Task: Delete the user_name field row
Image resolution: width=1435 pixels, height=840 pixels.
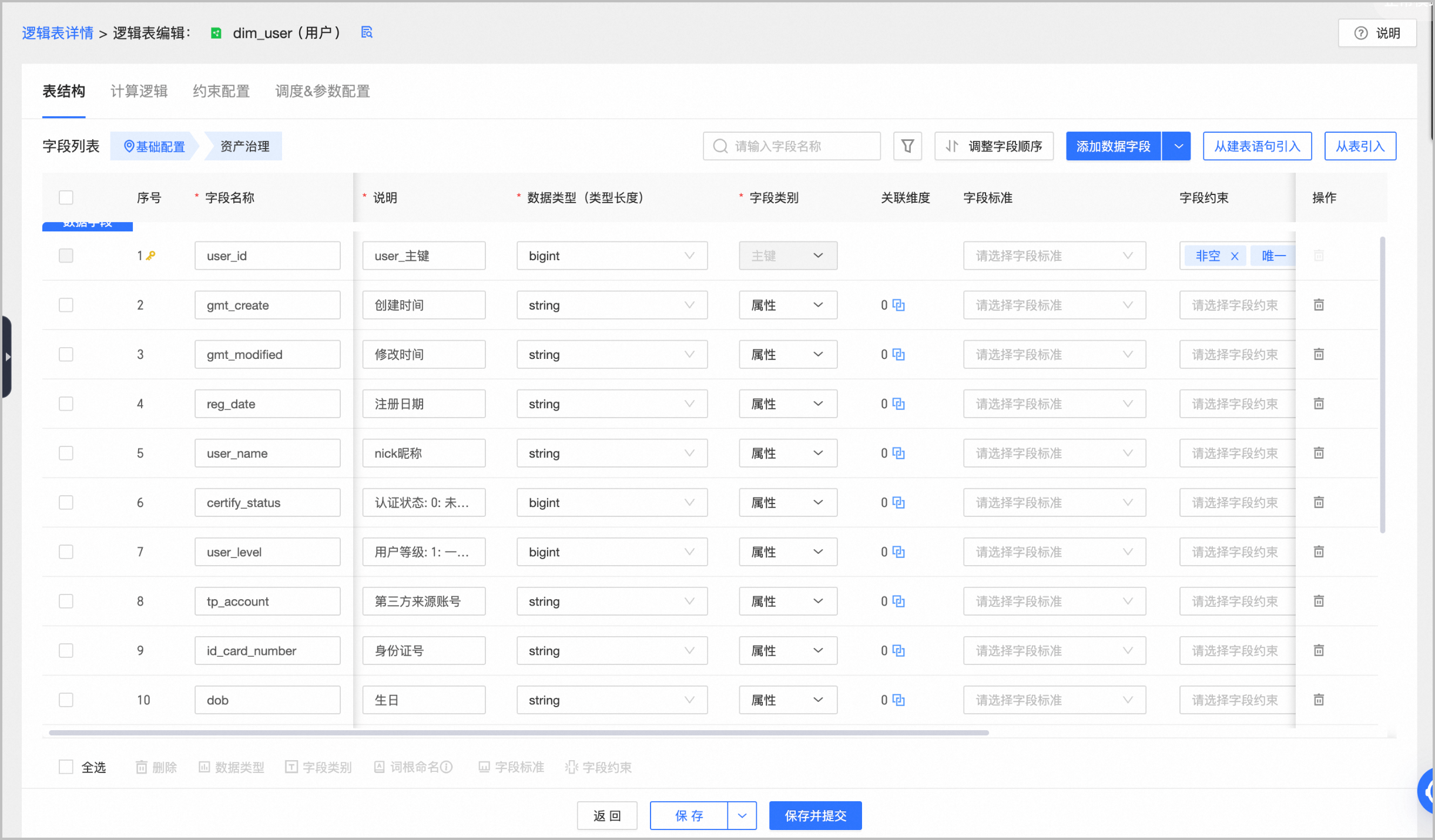Action: click(1319, 453)
